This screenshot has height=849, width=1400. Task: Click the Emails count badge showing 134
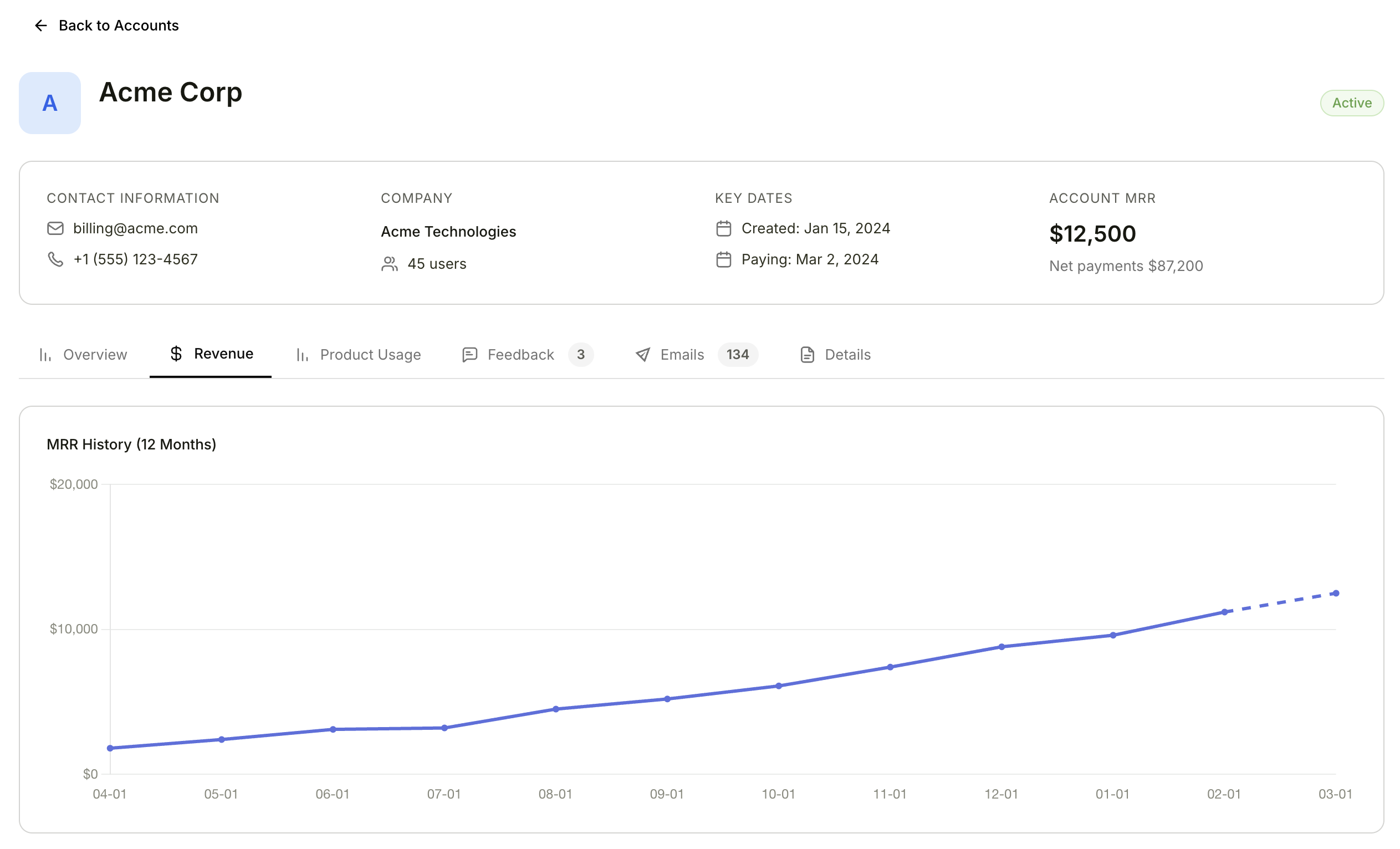coord(737,354)
